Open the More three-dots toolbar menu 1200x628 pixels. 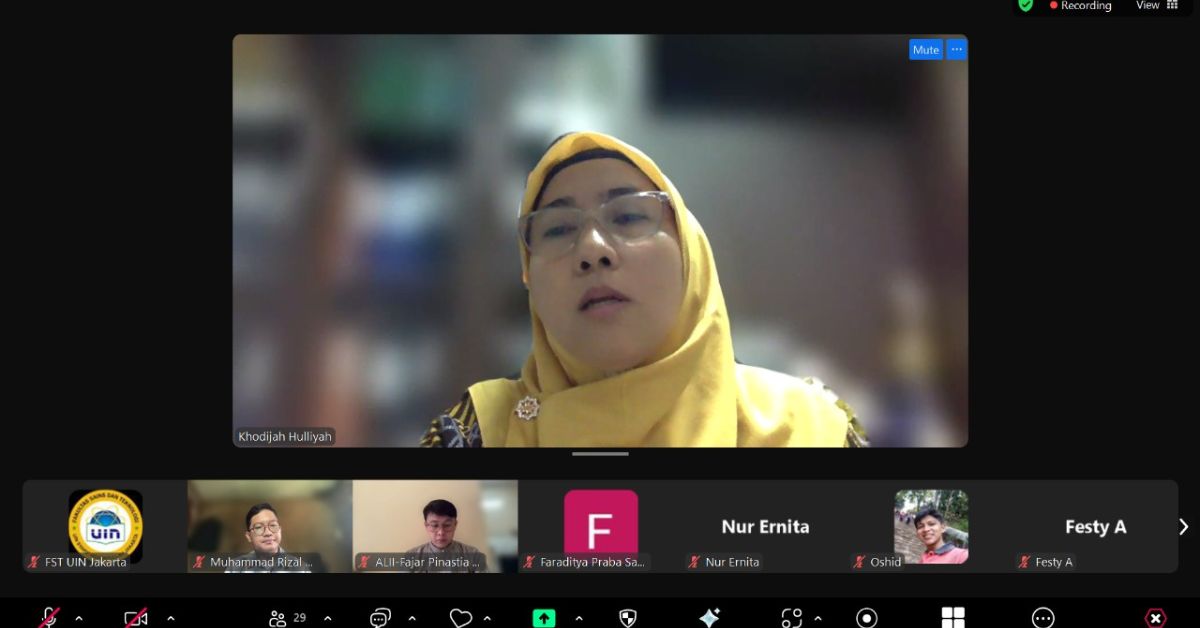point(1043,618)
